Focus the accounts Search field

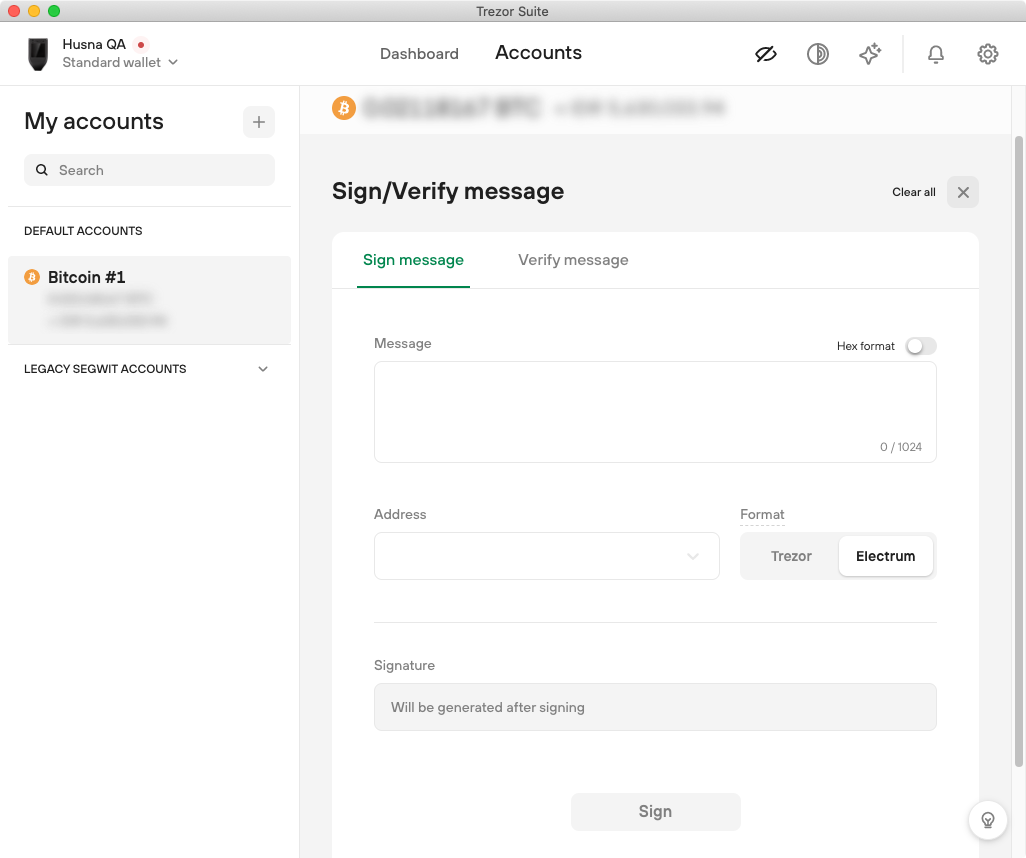pyautogui.click(x=149, y=170)
